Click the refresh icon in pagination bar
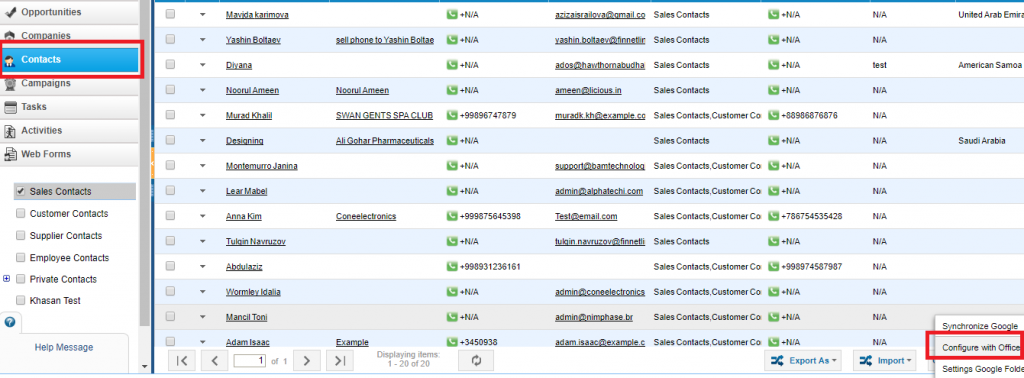The image size is (1024, 378). (476, 360)
